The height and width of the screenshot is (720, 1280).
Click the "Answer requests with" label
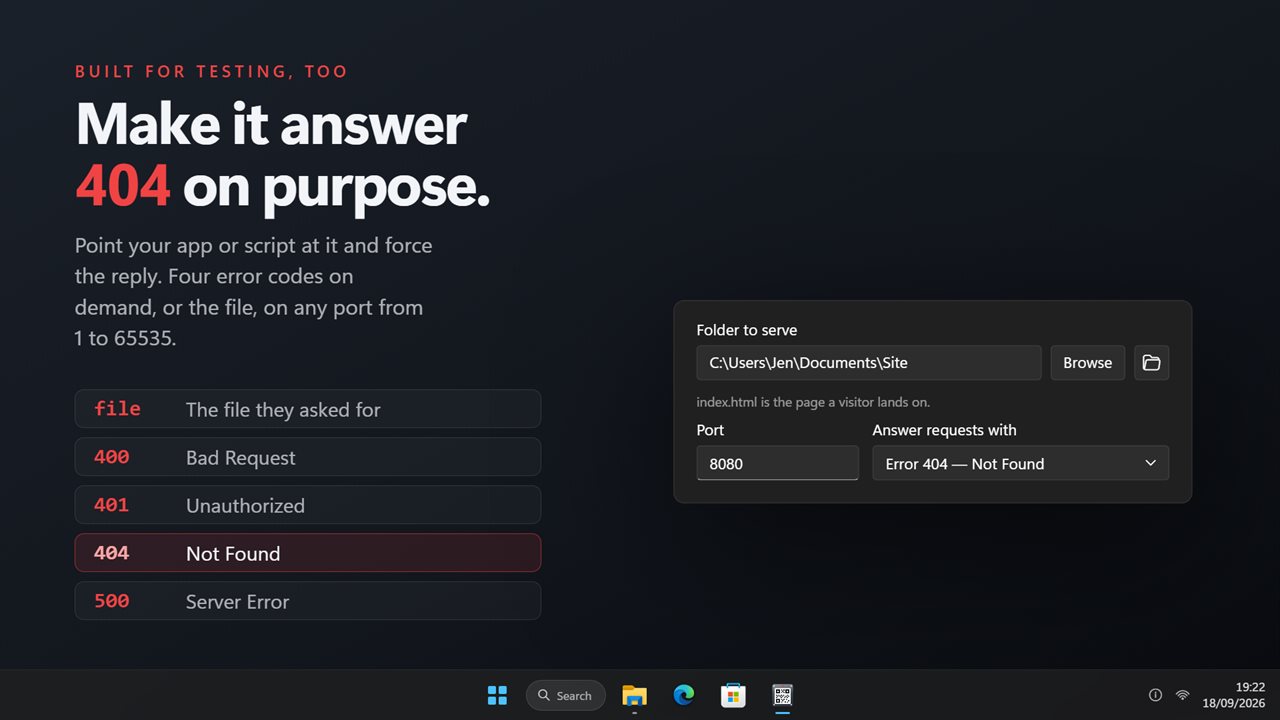[x=944, y=430]
